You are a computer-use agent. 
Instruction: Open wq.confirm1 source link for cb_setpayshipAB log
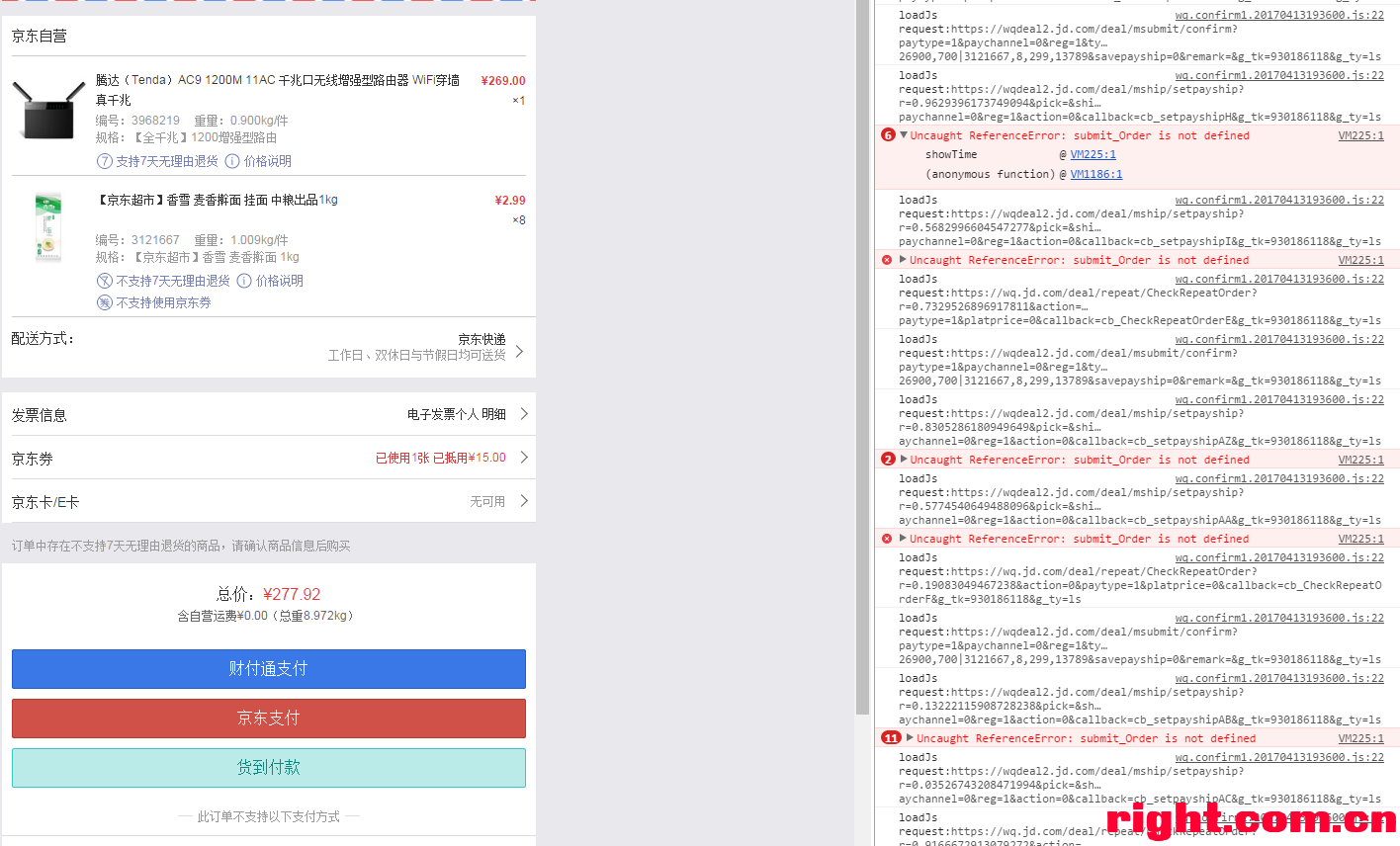coord(1279,678)
